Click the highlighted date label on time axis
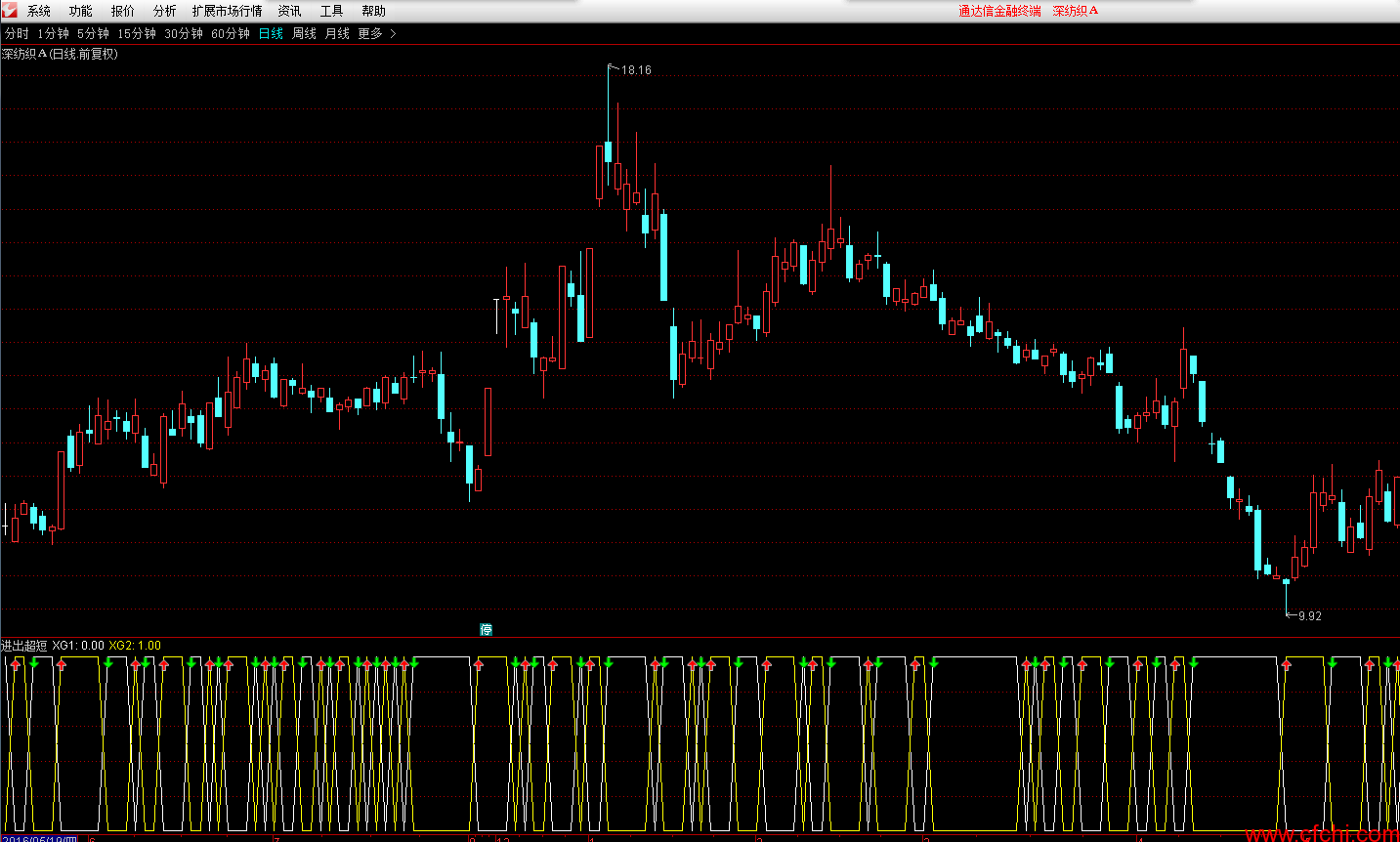1400x842 pixels. (x=39, y=838)
